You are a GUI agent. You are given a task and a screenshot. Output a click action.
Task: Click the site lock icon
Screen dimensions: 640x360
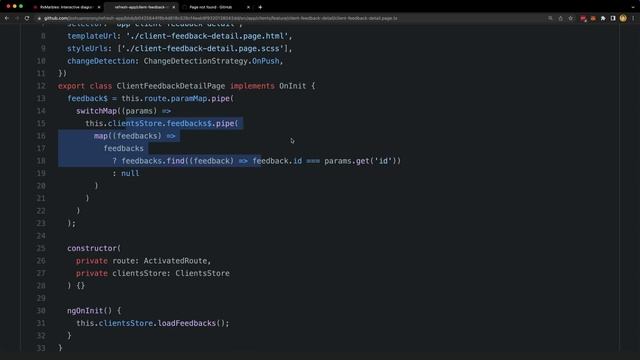40,18
